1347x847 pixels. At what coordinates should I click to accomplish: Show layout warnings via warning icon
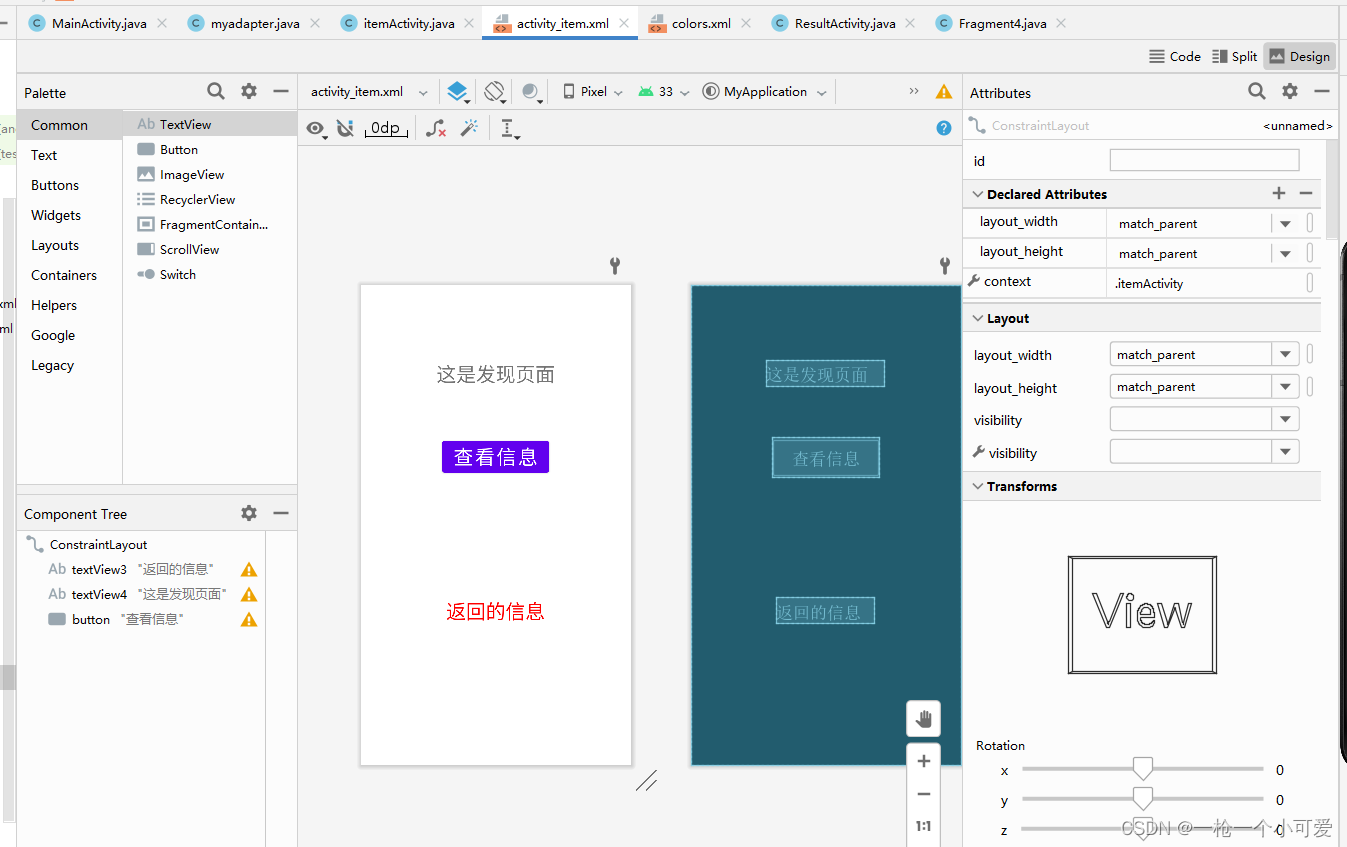(943, 91)
